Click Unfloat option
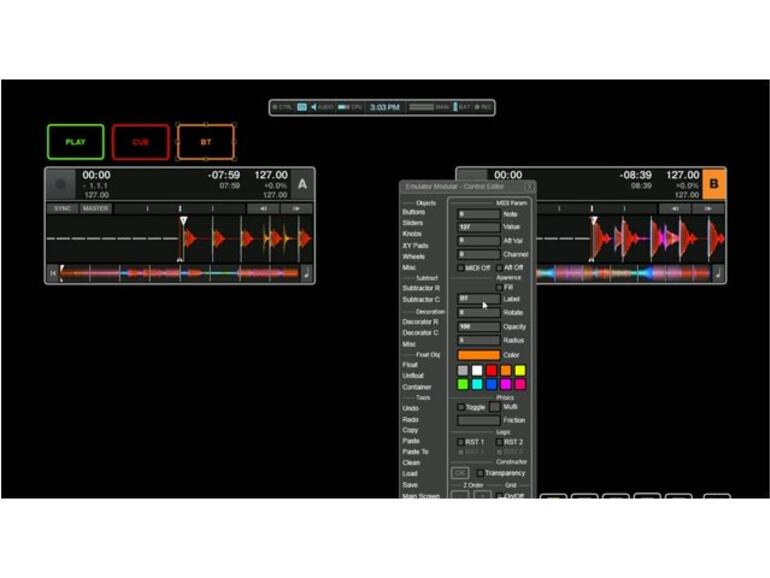 coord(412,376)
